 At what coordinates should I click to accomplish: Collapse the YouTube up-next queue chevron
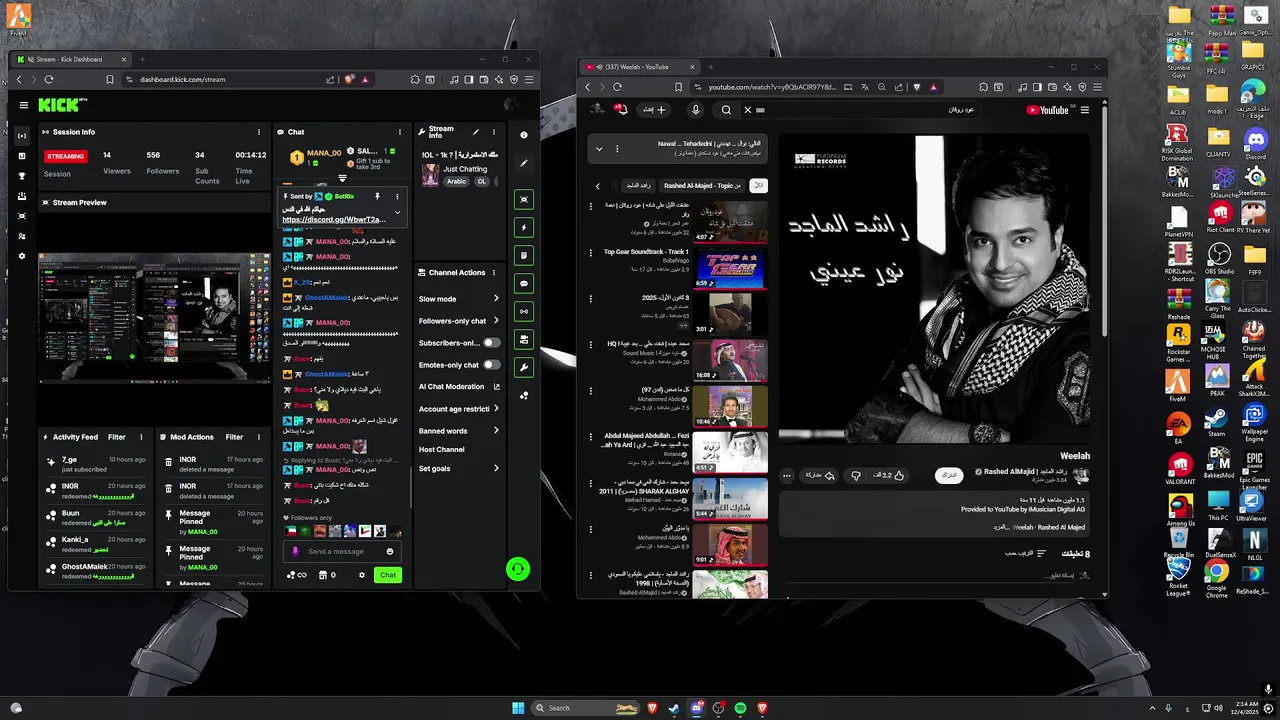tap(599, 149)
